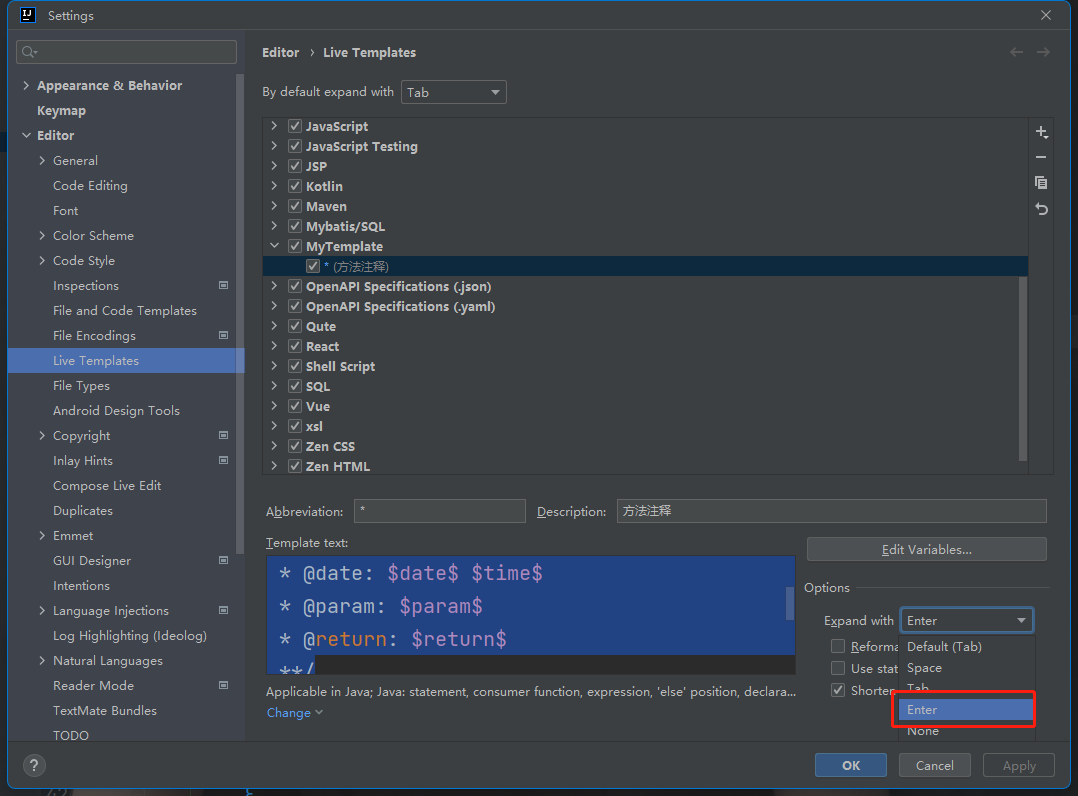Viewport: 1078px width, 796px height.
Task: Expand the Appearance & Behavior section
Action: pyautogui.click(x=26, y=85)
